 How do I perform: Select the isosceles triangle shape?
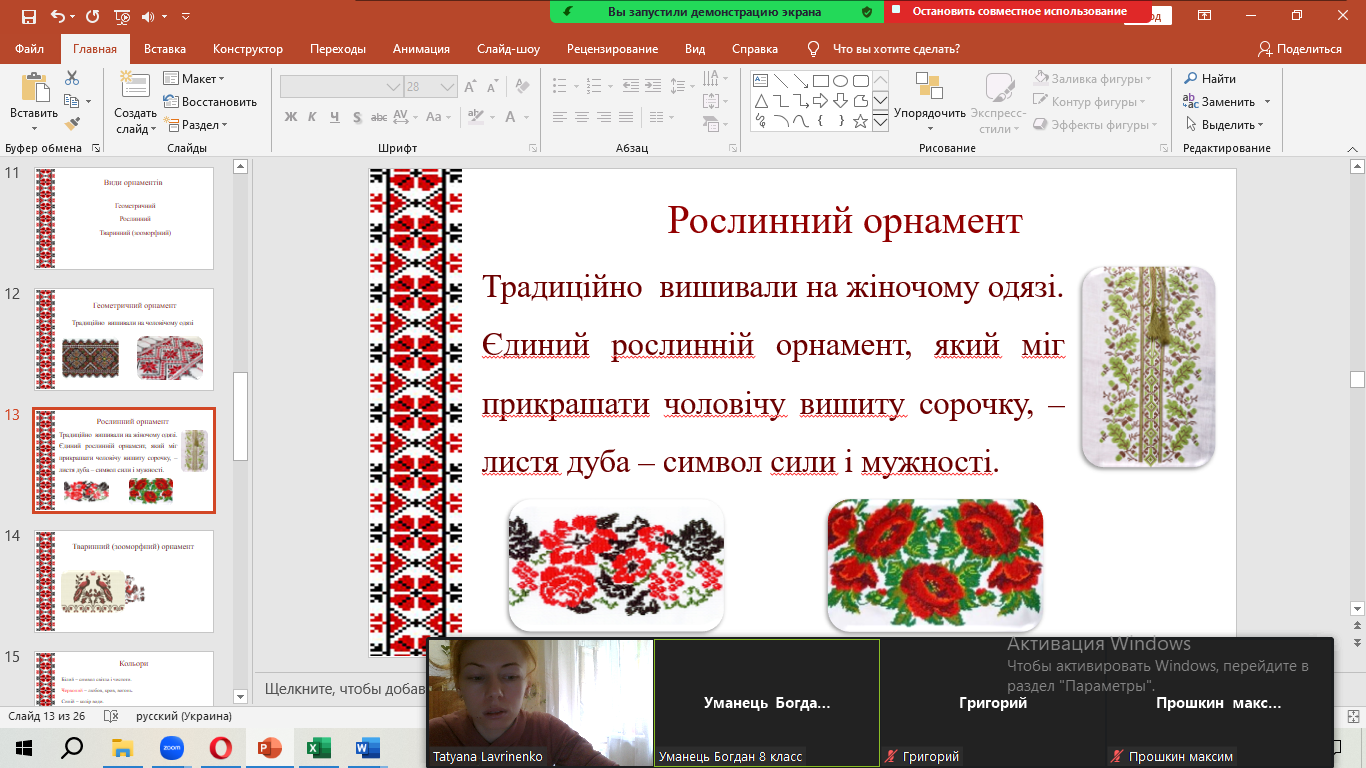[760, 101]
